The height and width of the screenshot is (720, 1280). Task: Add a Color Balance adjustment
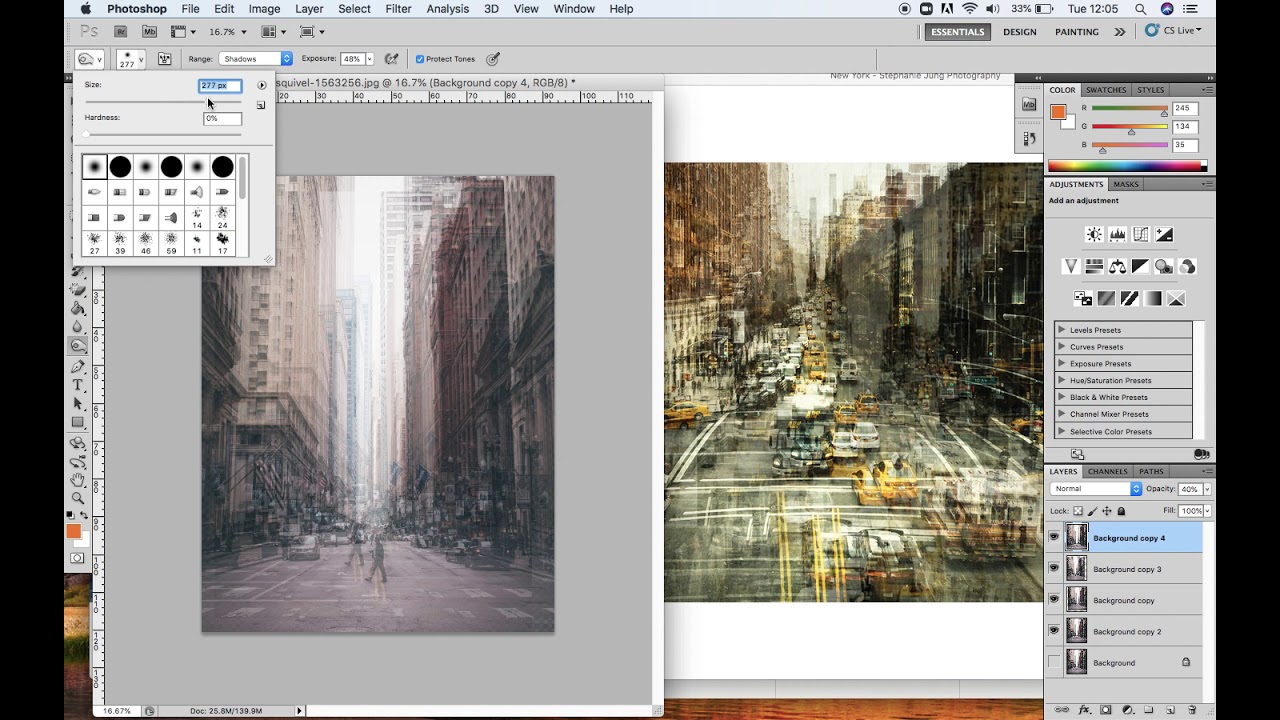point(1117,267)
